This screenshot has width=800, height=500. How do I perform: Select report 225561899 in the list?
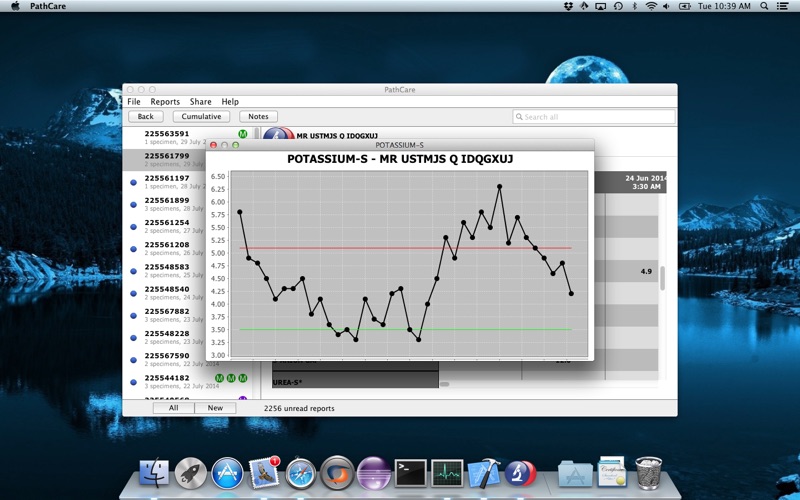click(x=164, y=204)
